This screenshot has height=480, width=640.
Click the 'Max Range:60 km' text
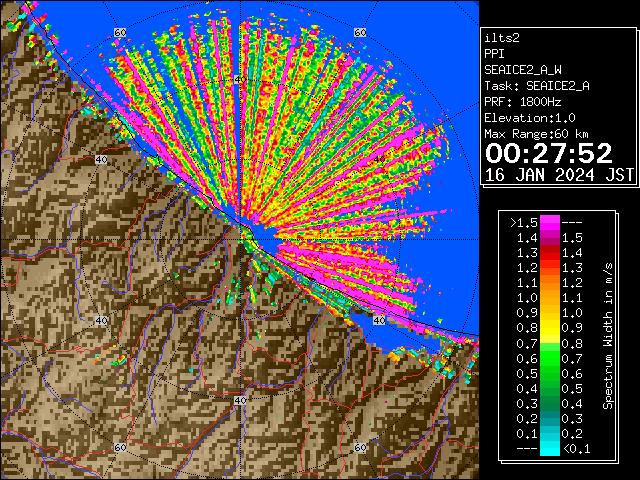tap(536, 134)
